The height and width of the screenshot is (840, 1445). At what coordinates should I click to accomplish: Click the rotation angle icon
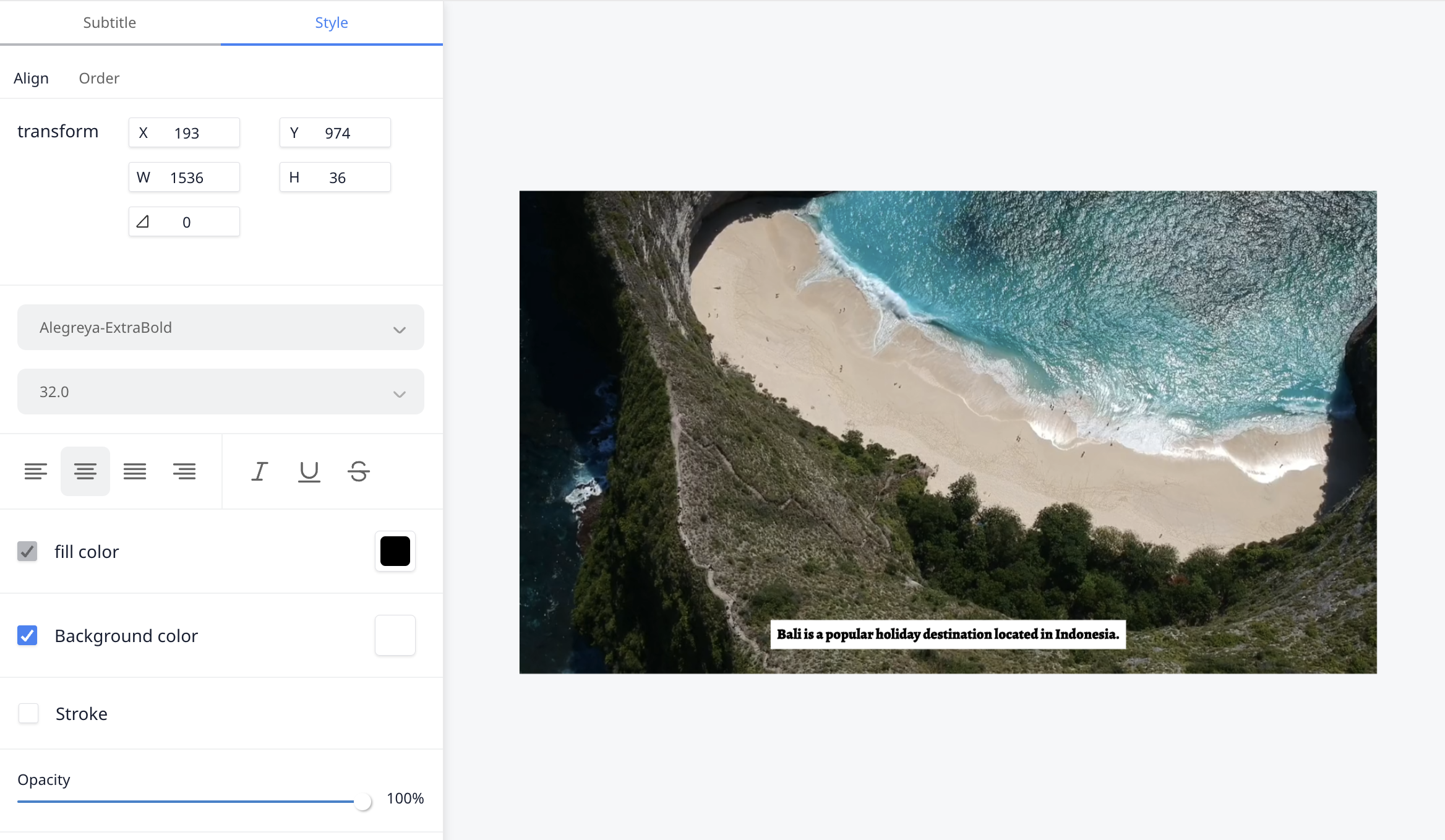pos(143,221)
